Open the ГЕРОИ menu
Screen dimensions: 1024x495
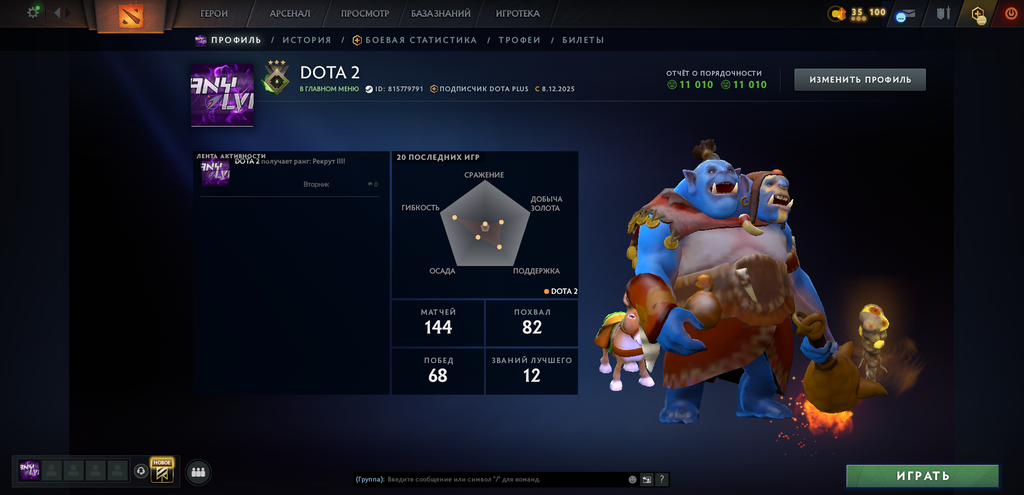214,13
